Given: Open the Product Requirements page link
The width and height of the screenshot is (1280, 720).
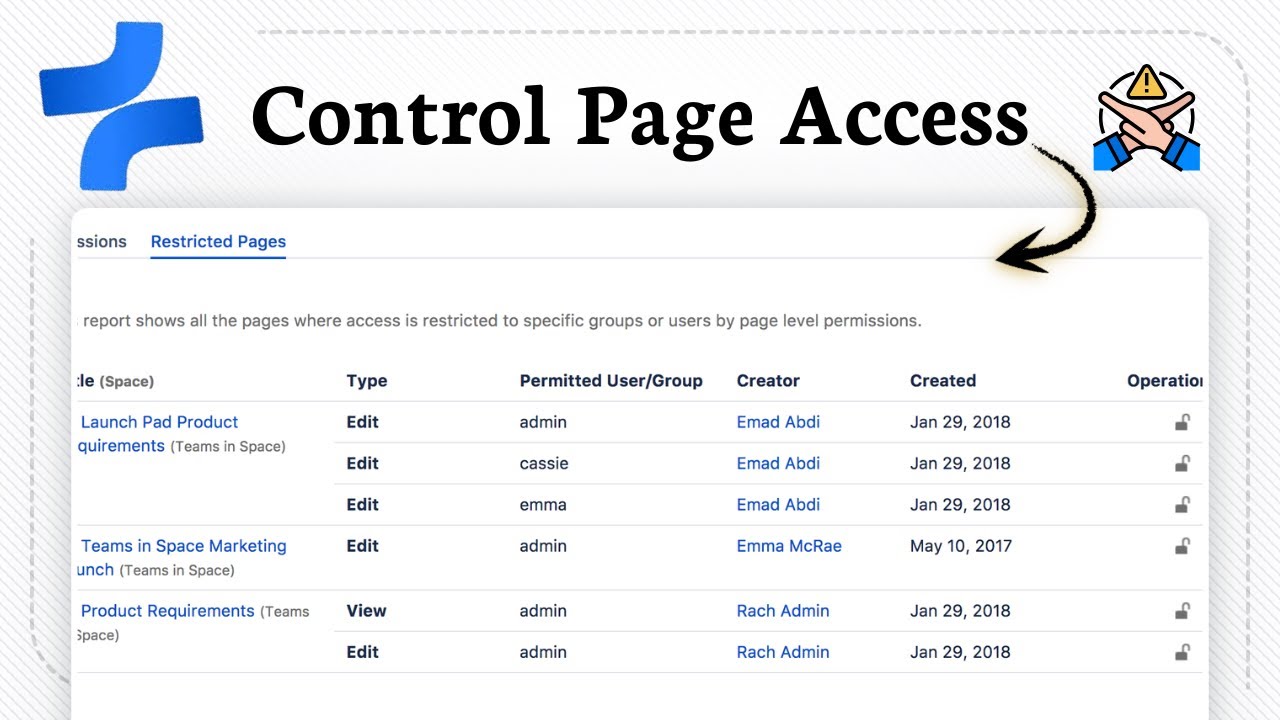Looking at the screenshot, I should [167, 611].
